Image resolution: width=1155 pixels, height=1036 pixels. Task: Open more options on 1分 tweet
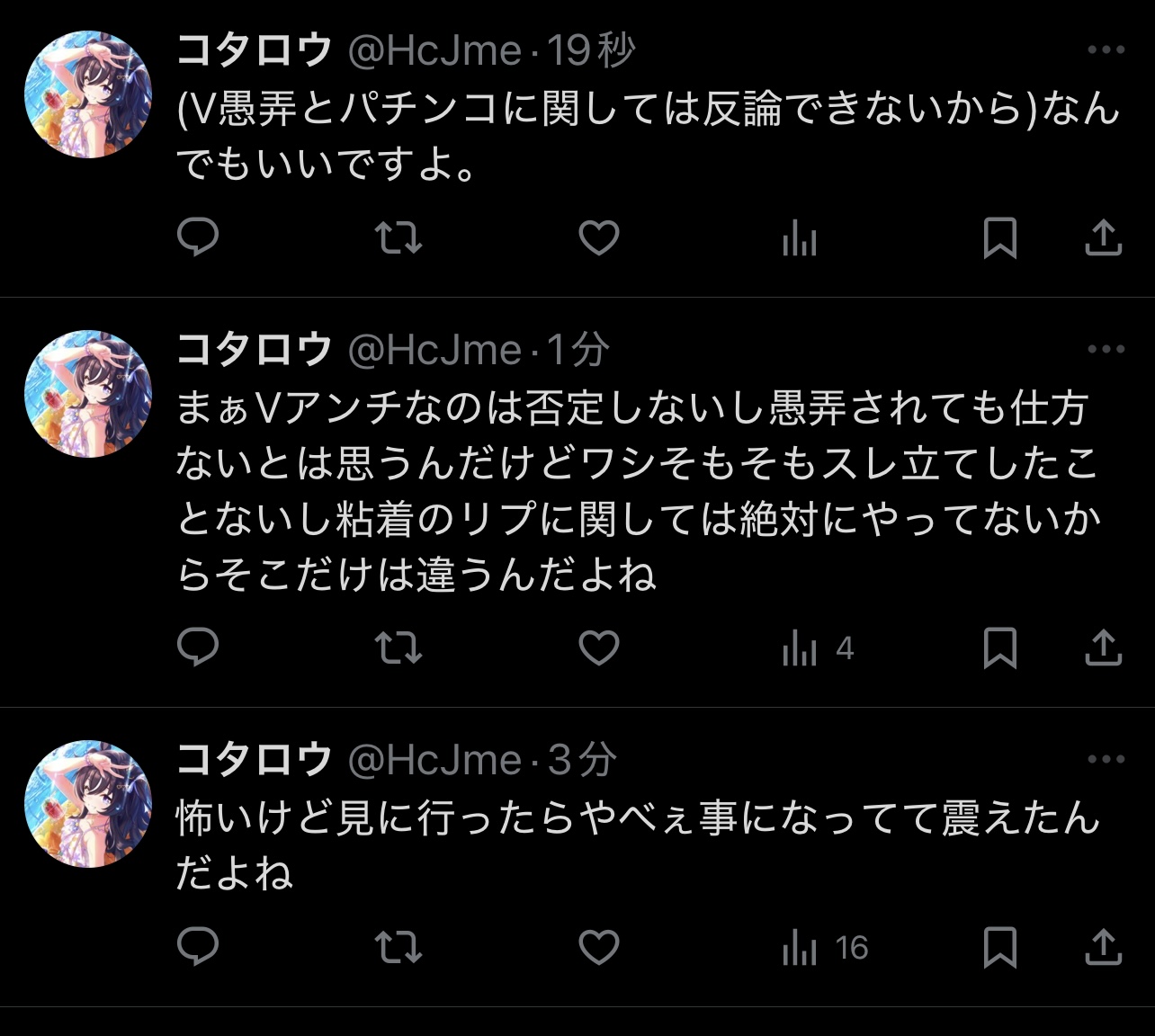pos(1106,349)
